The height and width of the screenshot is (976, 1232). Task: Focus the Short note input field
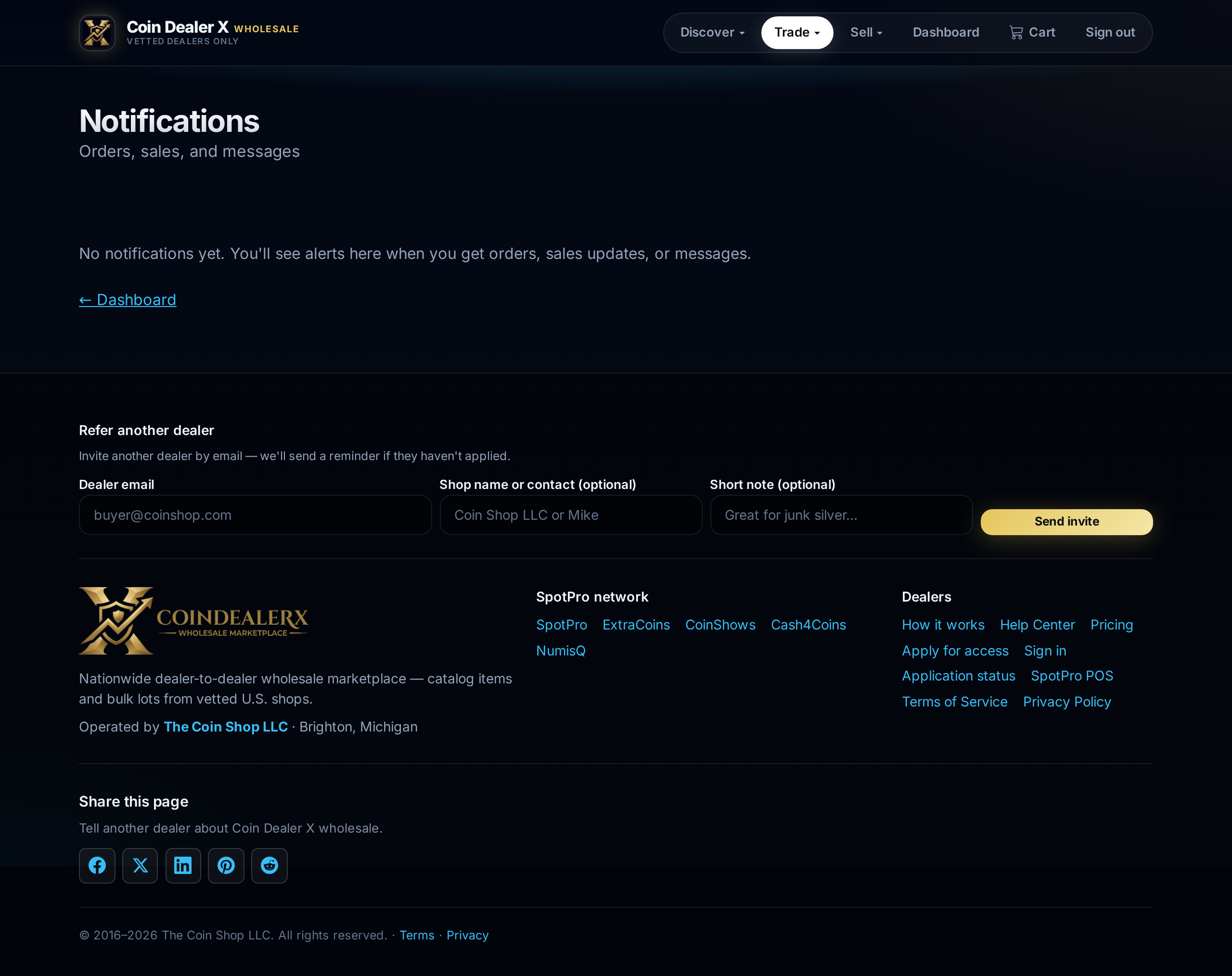[841, 515]
